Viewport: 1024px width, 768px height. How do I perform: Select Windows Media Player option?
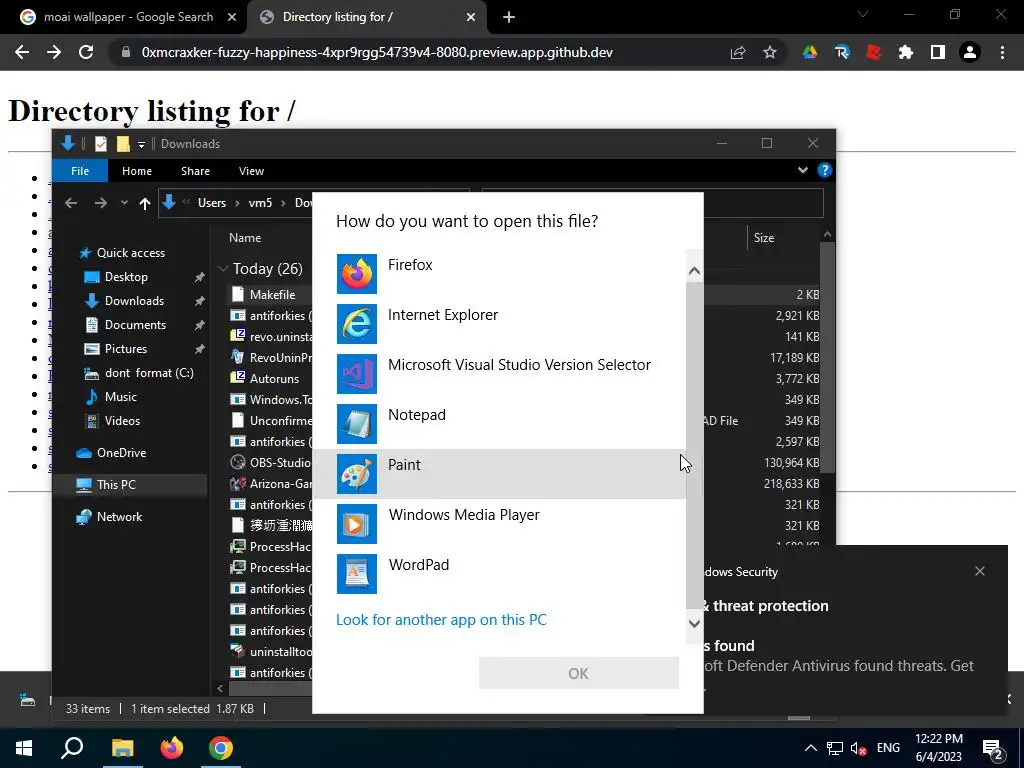click(500, 523)
